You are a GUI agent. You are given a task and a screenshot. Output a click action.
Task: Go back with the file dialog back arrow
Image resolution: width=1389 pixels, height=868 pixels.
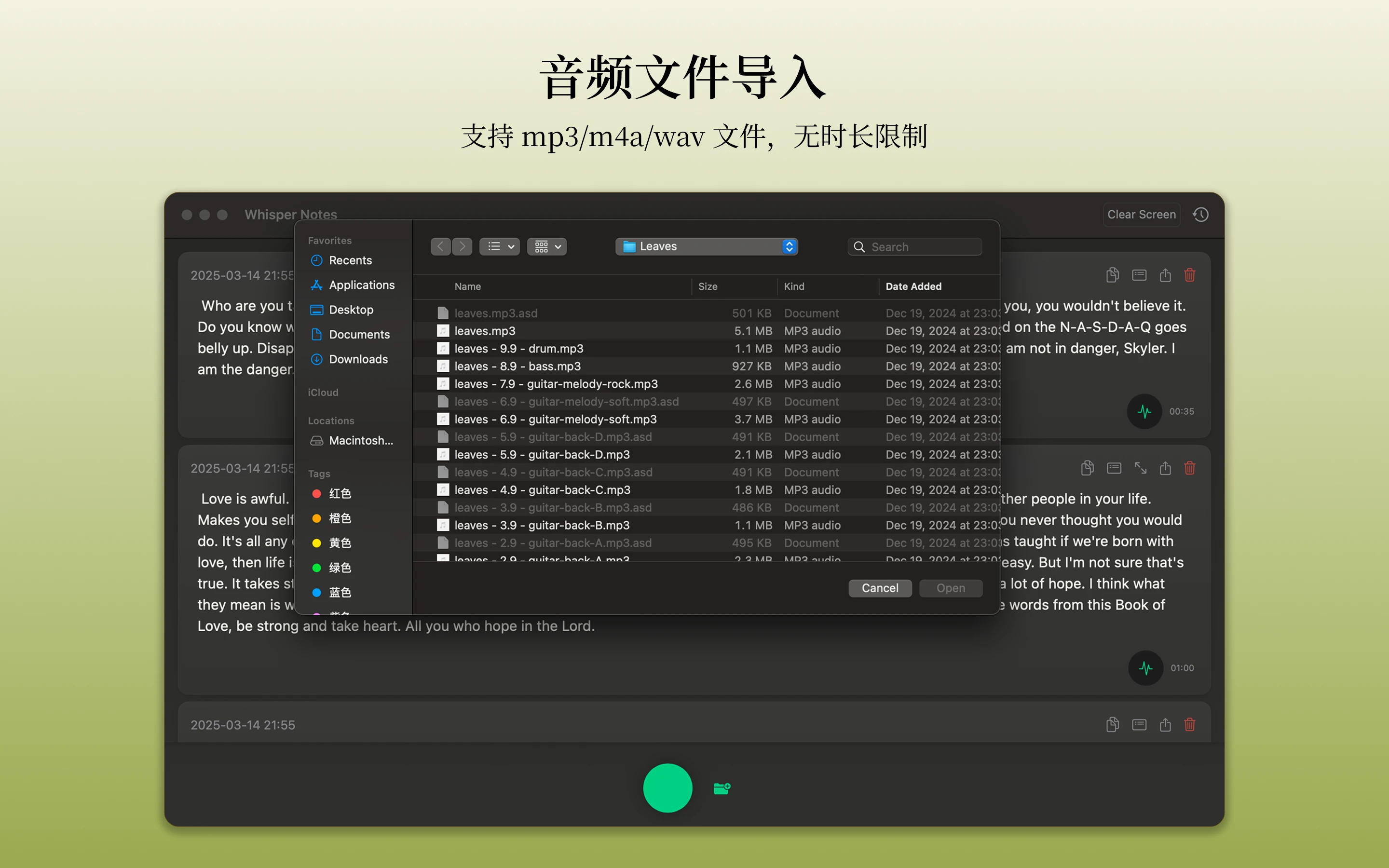[440, 246]
